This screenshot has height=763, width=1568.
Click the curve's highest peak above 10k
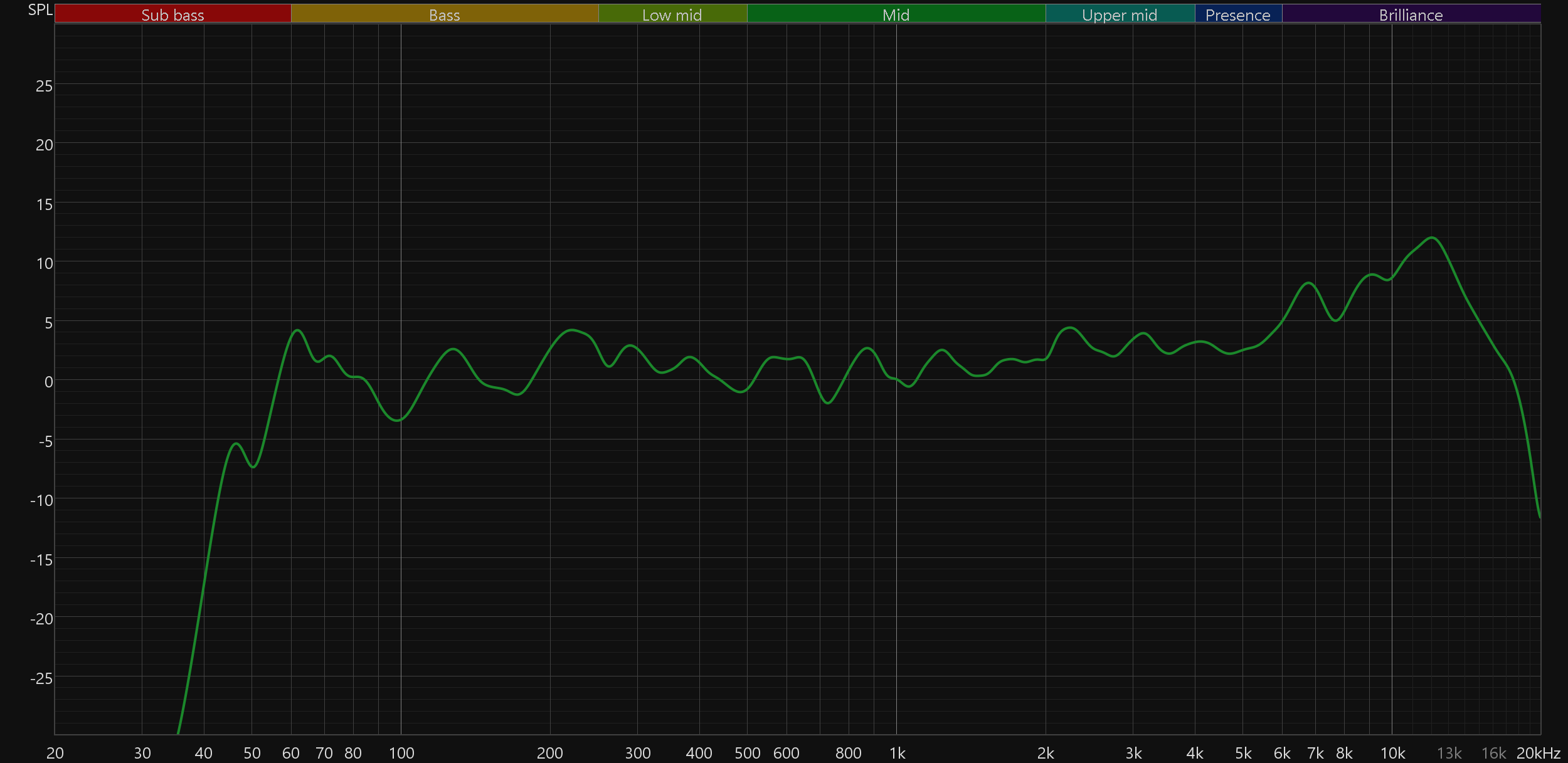coord(1432,238)
